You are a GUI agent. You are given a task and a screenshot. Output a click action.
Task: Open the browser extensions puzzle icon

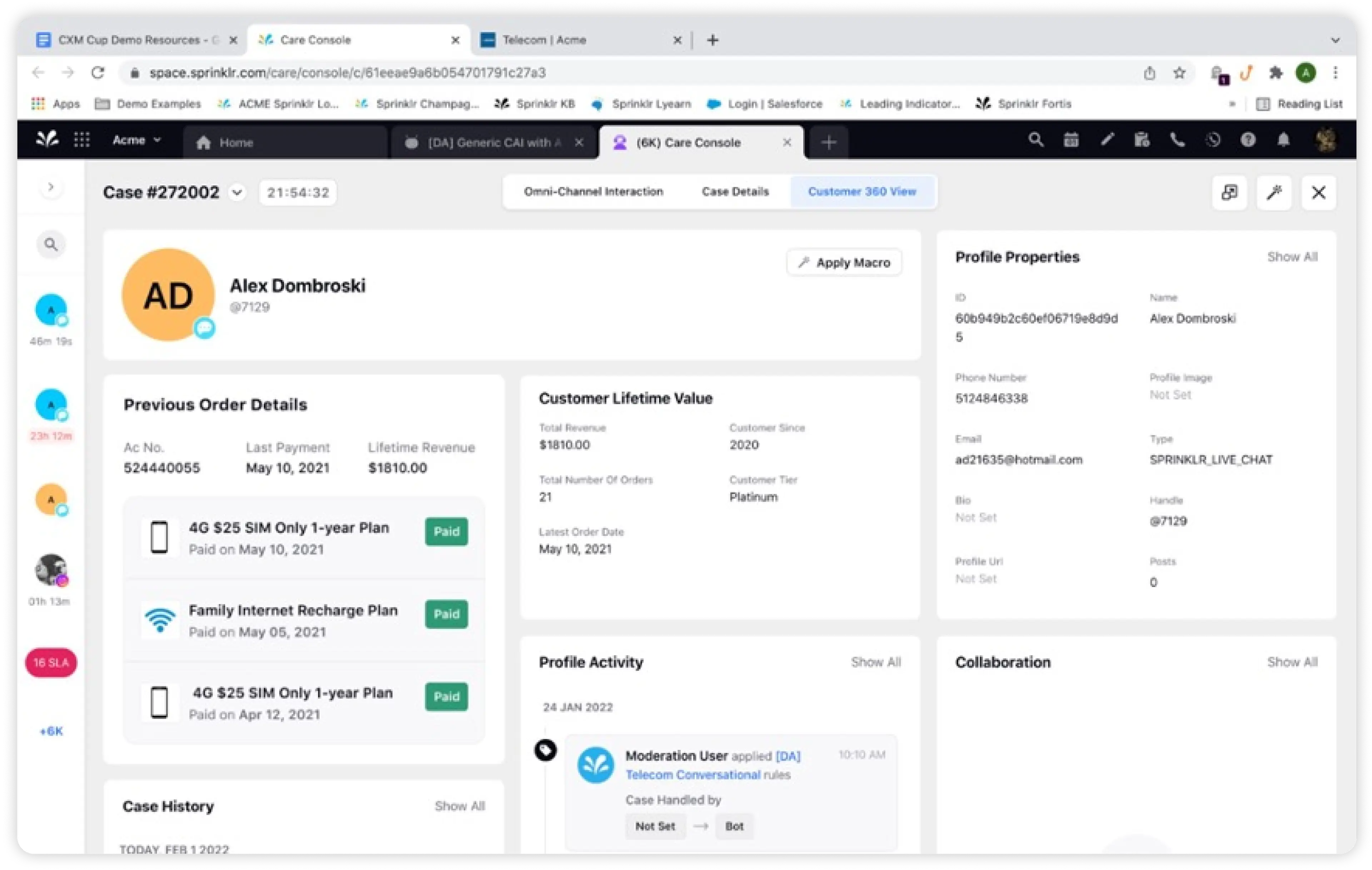point(1276,73)
